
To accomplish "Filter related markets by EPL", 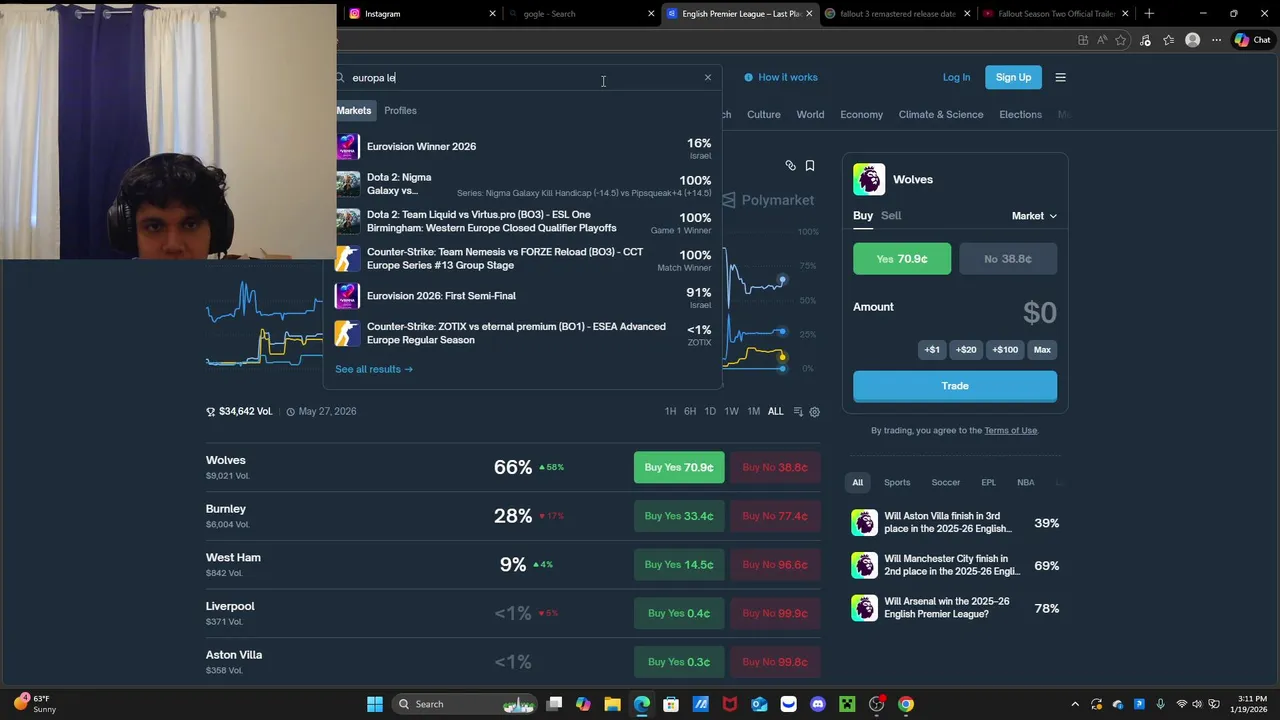I will (988, 482).
